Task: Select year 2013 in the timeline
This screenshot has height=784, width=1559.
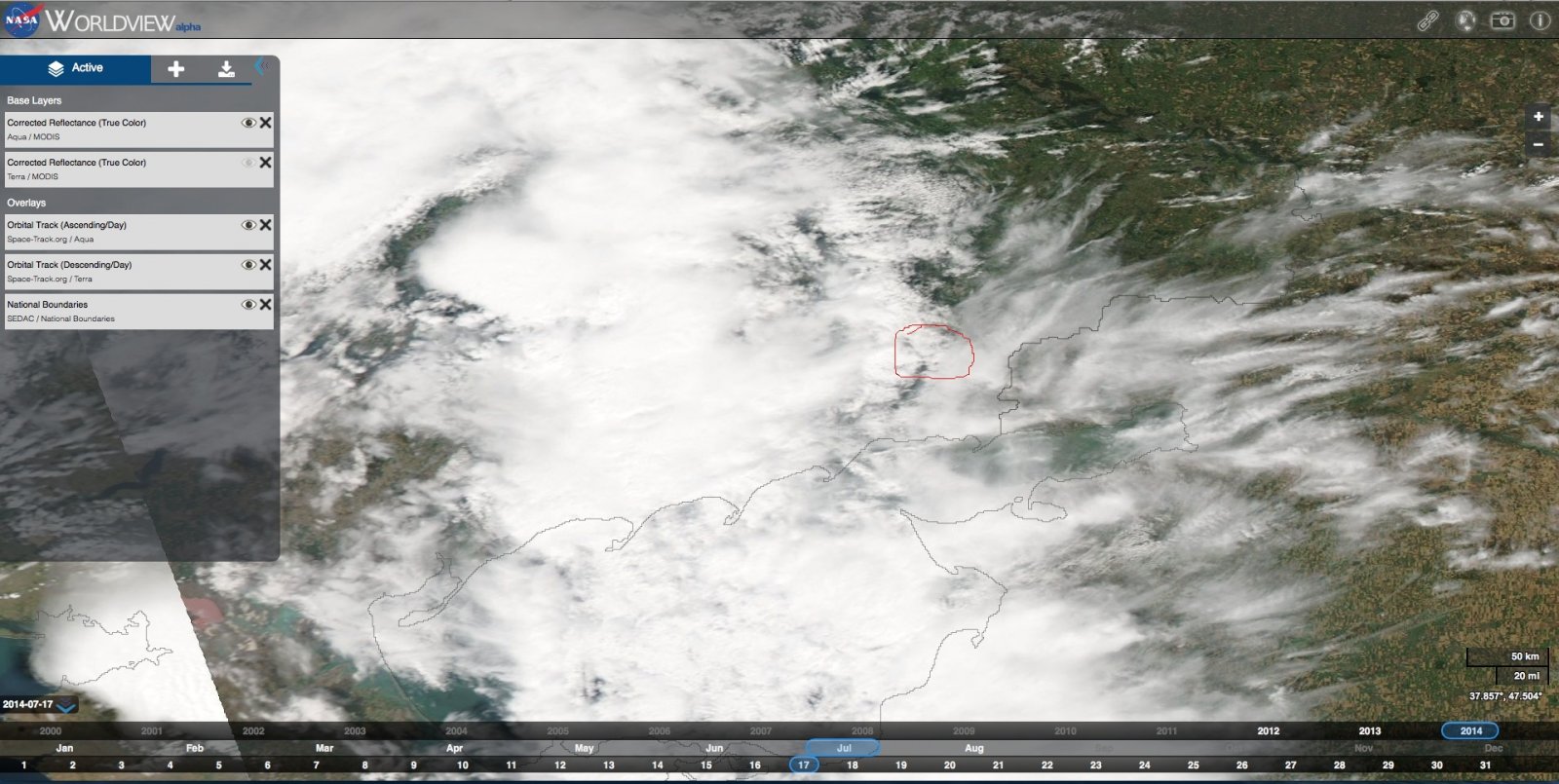Action: [1369, 730]
